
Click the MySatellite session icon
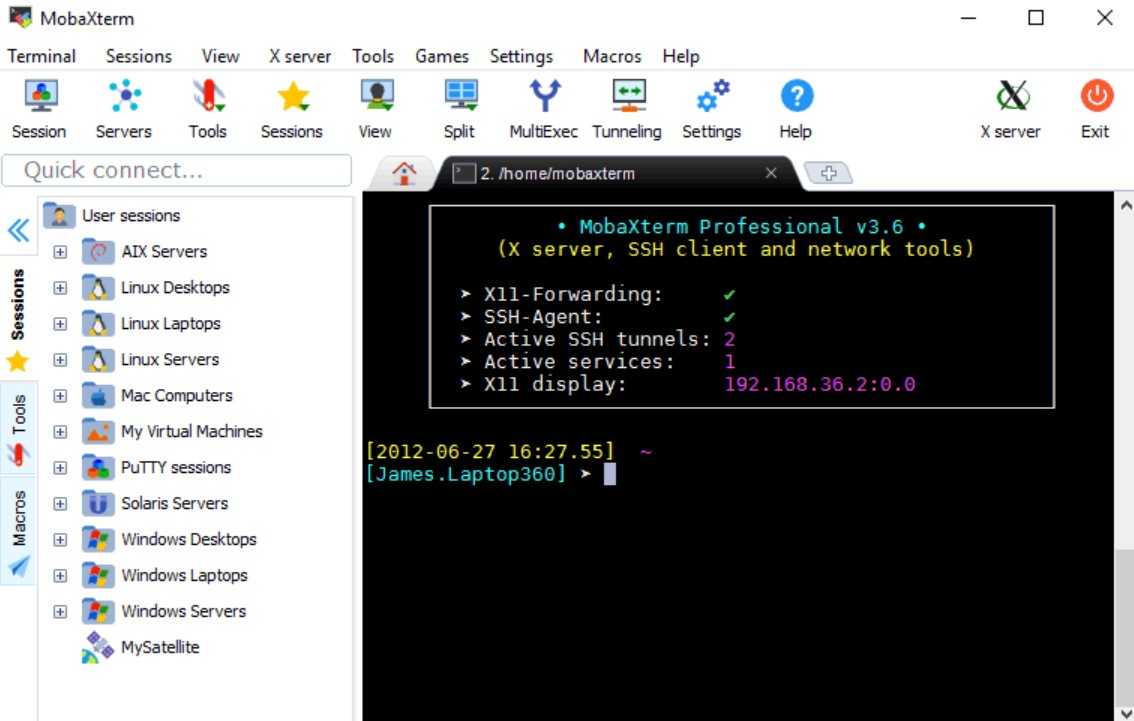98,647
